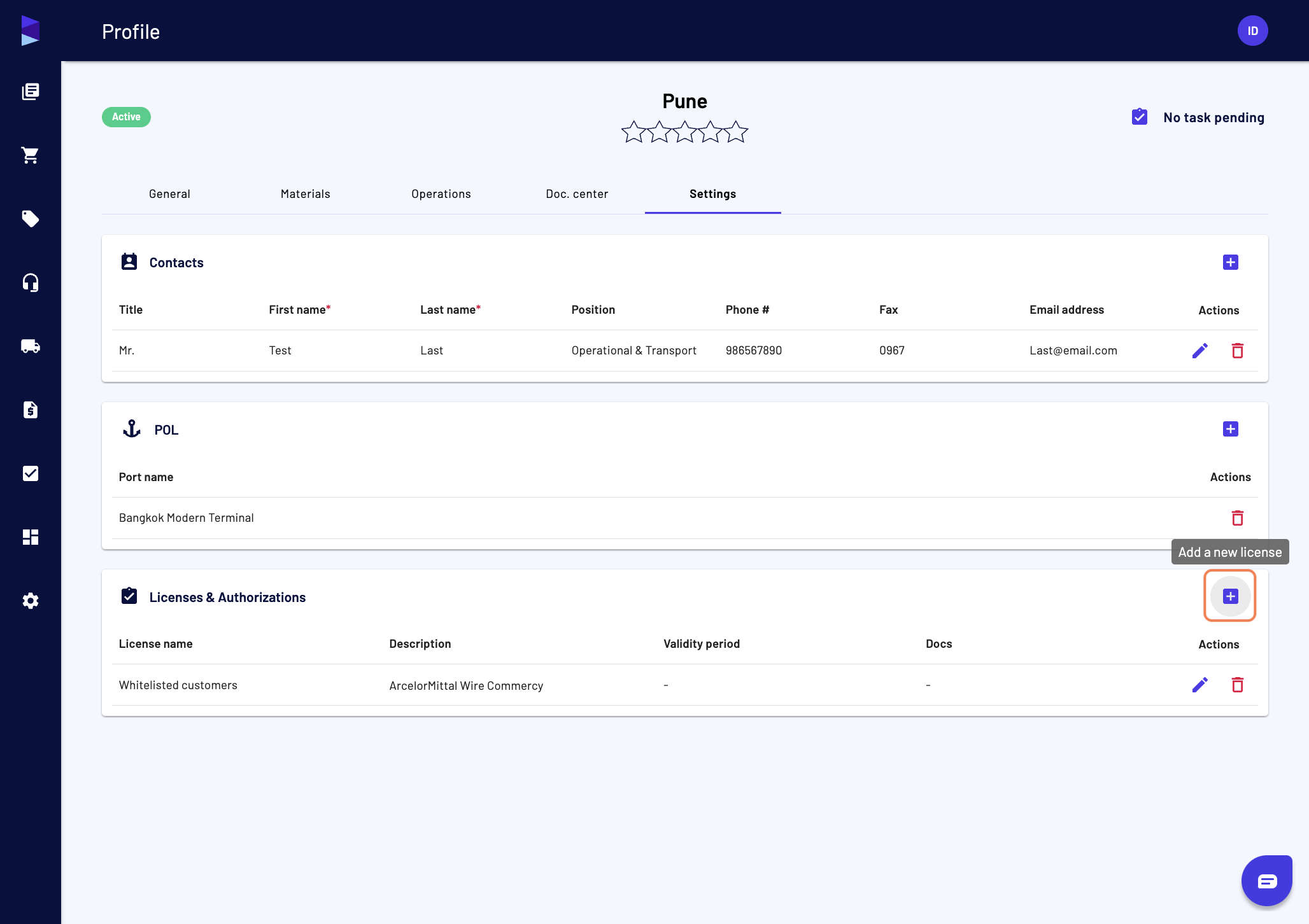Screen dimensions: 1309x924
Task: Open the library documents sidebar icon
Action: pyautogui.click(x=31, y=92)
